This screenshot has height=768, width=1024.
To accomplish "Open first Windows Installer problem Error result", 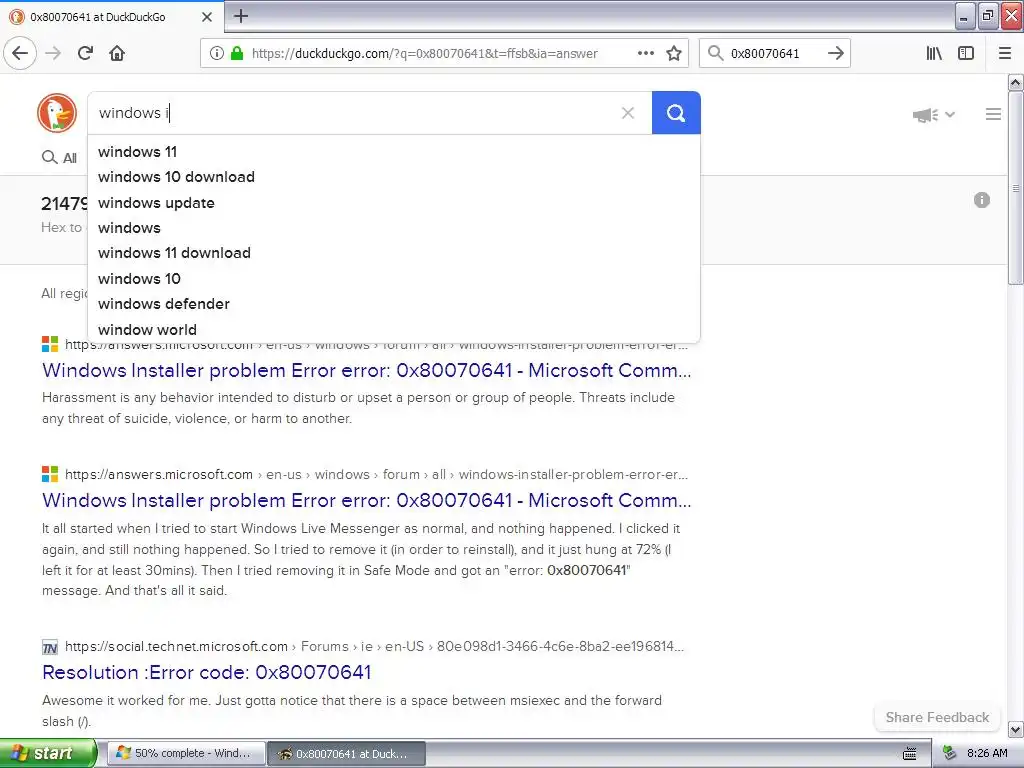I will [x=366, y=370].
